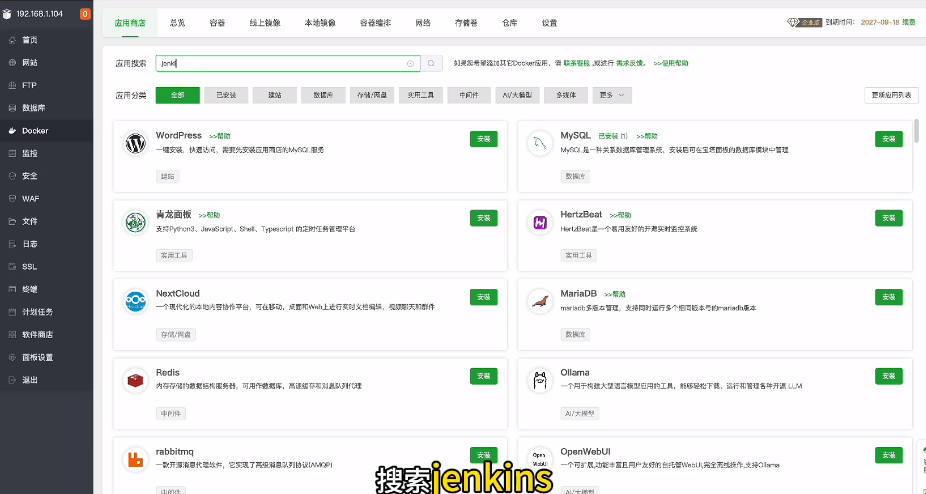Click the NextCloud logo icon
The height and width of the screenshot is (494, 926).
135,301
